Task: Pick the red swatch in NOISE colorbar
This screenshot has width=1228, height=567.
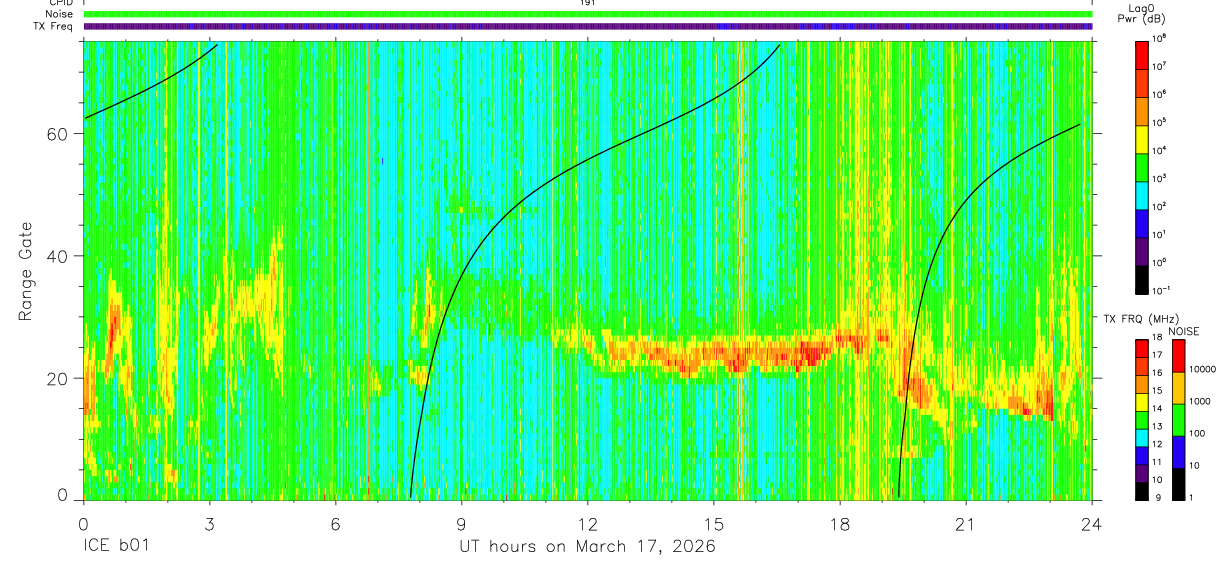Action: 1178,356
